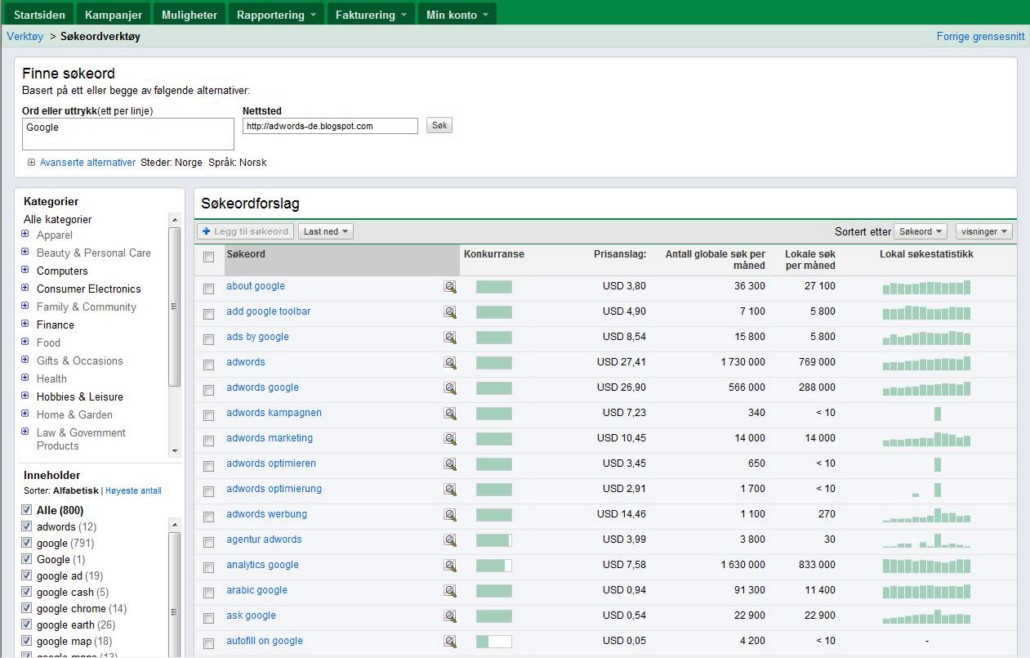Expand the Health category
1030x658 pixels.
pyautogui.click(x=25, y=378)
